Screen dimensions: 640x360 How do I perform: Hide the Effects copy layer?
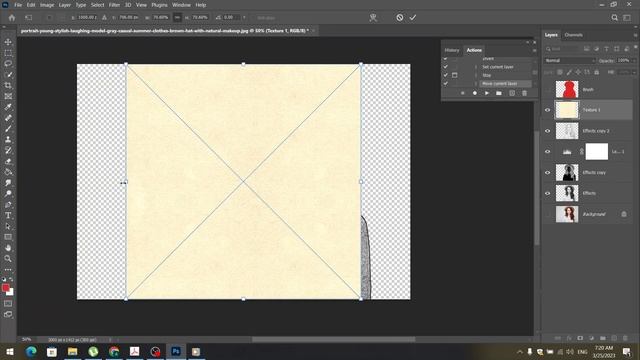(x=548, y=172)
